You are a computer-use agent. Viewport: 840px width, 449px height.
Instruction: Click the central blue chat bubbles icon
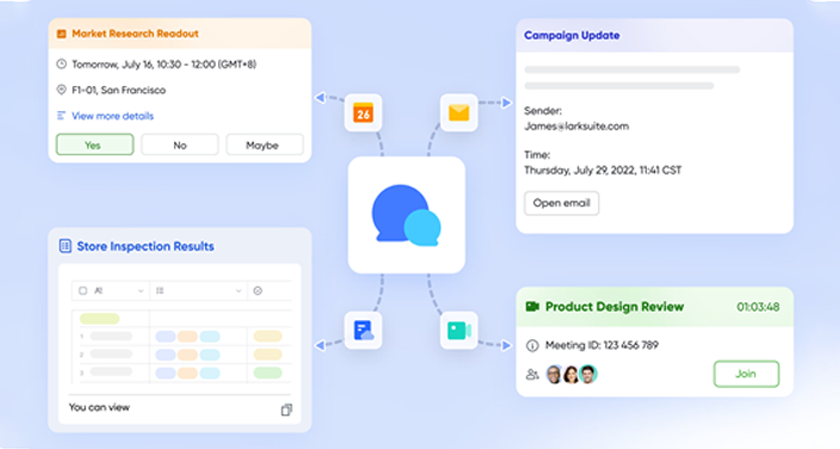406,215
